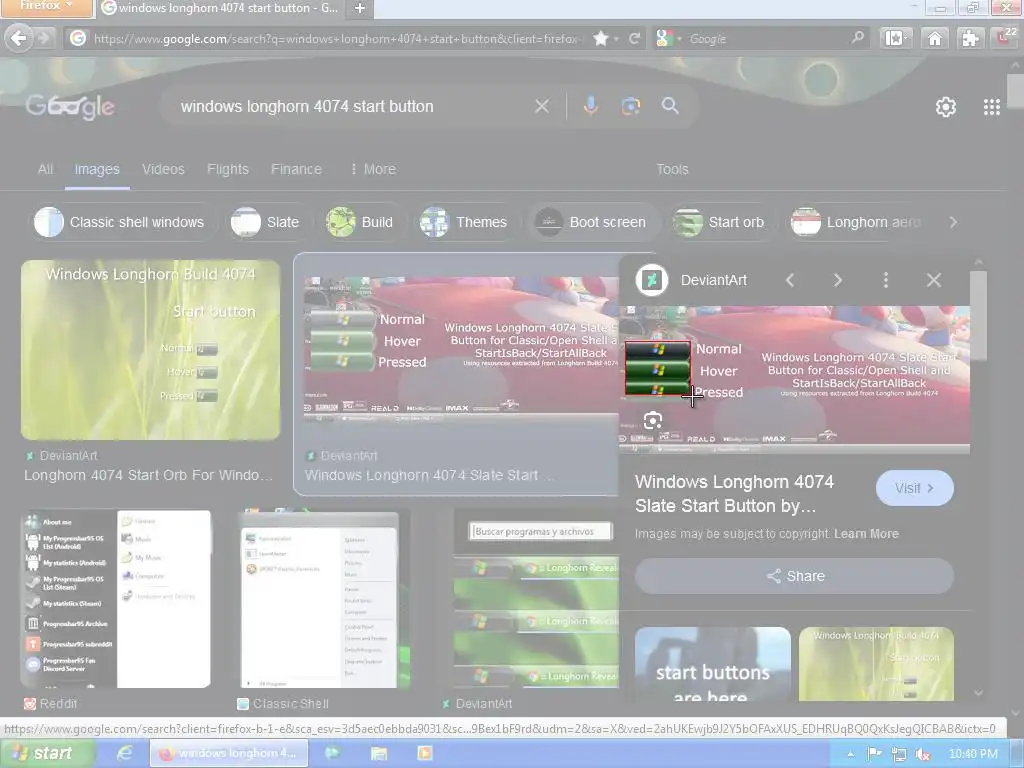
Task: Show next image in preview panel
Action: click(x=838, y=280)
